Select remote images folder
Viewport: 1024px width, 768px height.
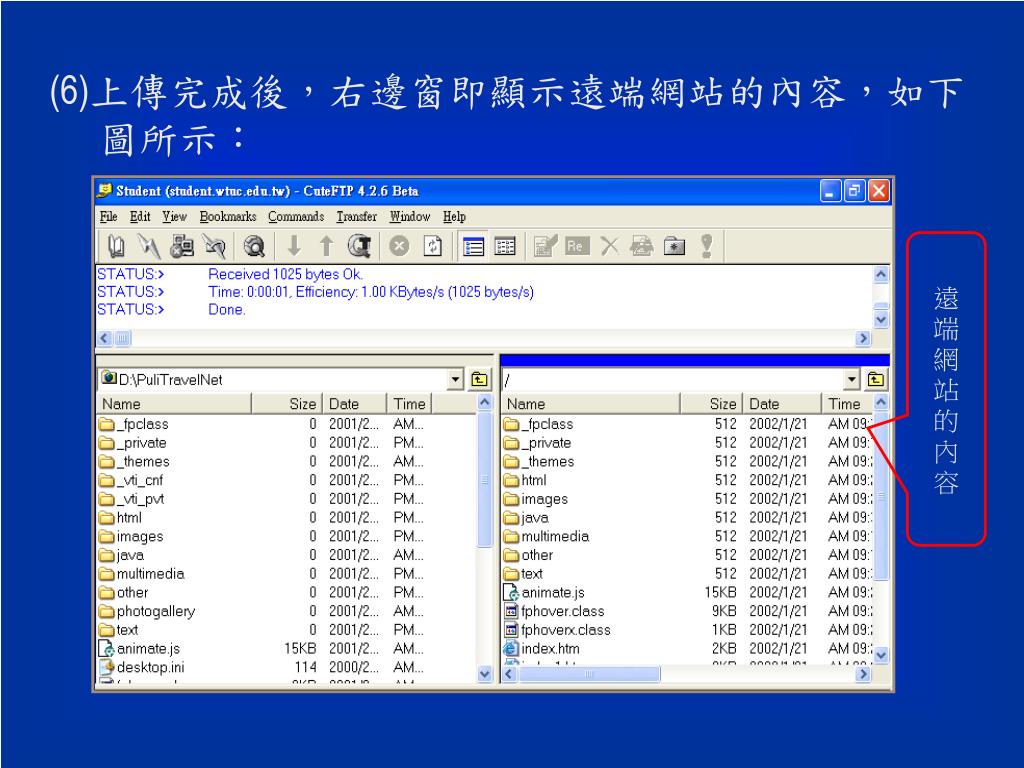[x=536, y=500]
